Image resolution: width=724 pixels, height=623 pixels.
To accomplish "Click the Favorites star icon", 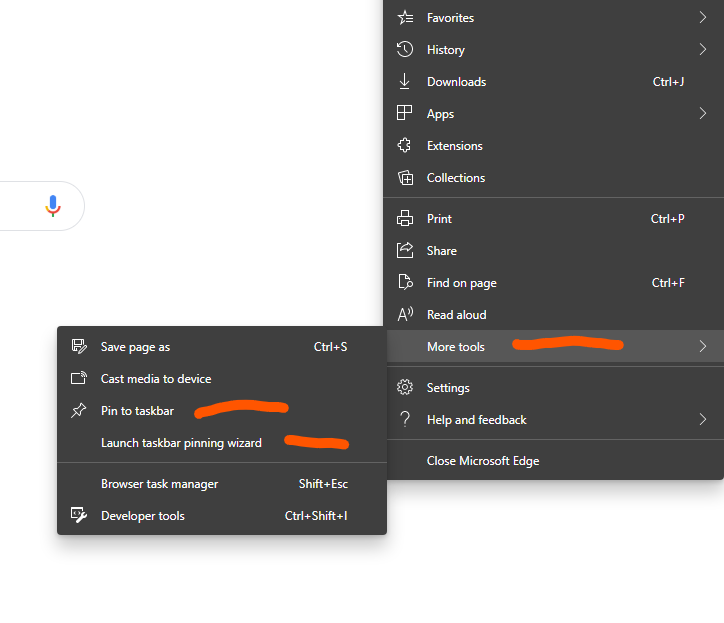I will click(x=405, y=18).
